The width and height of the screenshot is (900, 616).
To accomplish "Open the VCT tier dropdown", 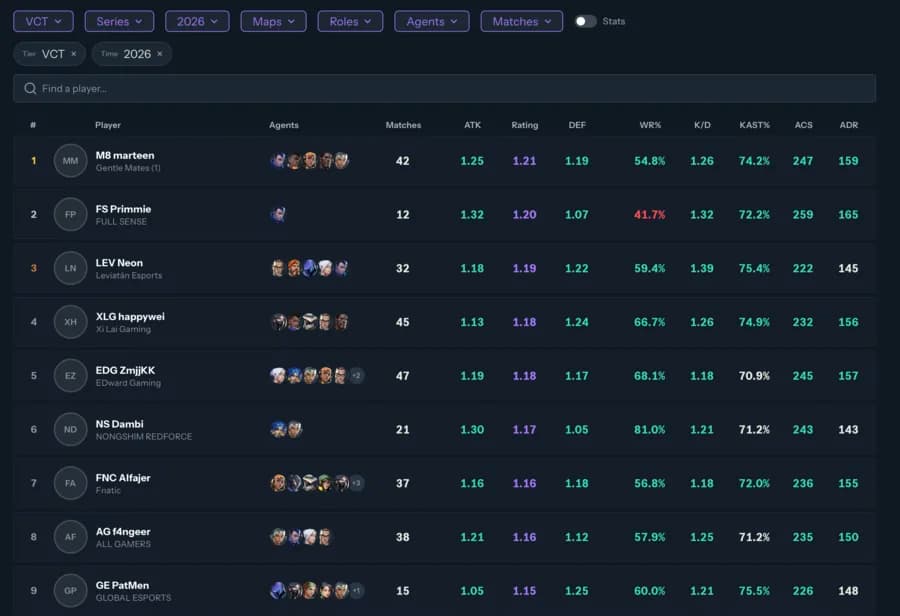I will point(43,21).
